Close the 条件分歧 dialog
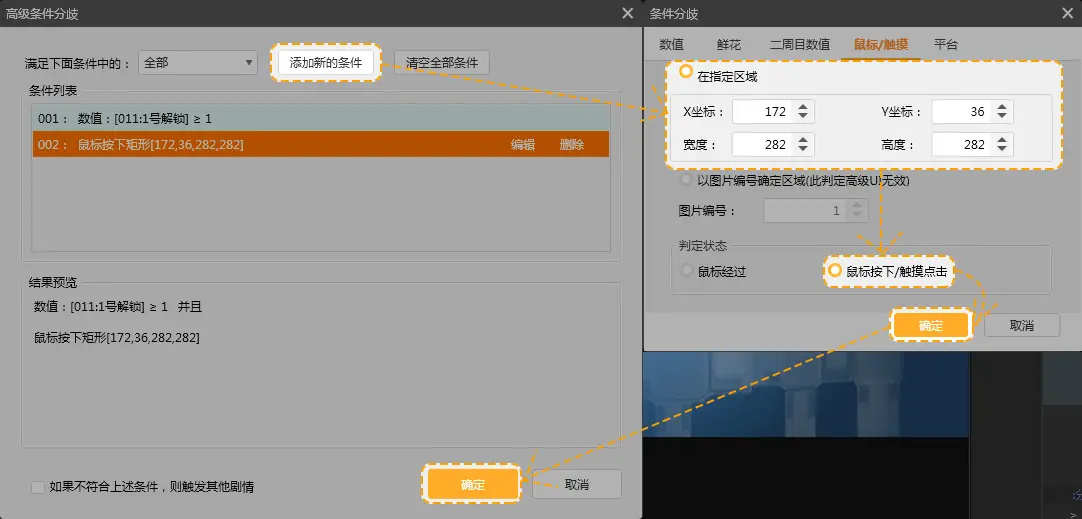The height and width of the screenshot is (519, 1082). [1067, 13]
